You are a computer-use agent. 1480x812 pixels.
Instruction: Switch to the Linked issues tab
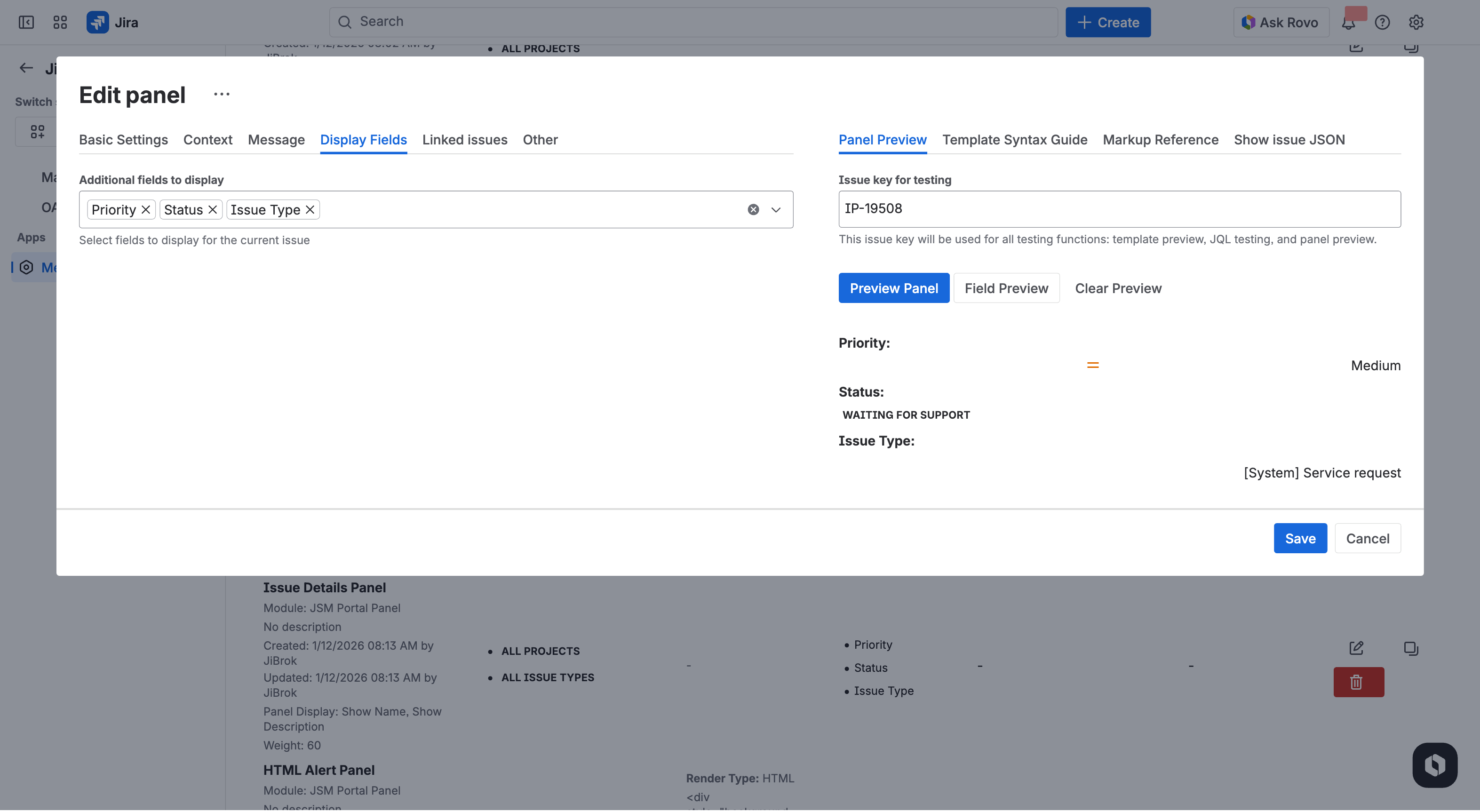pyautogui.click(x=465, y=140)
